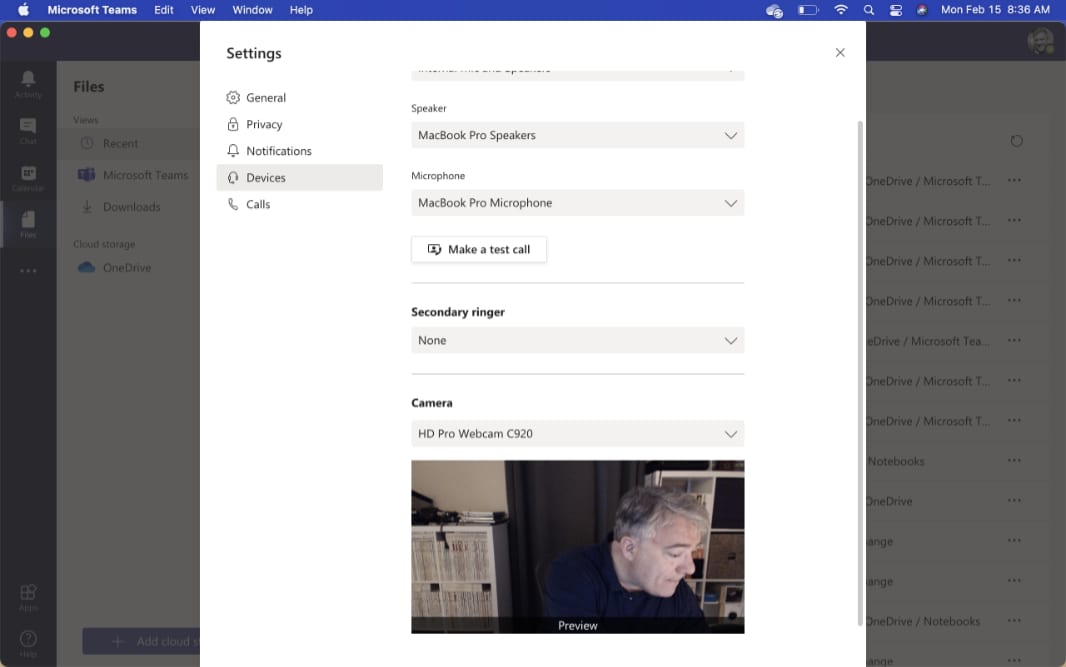Switch to the Privacy settings tab
This screenshot has width=1066, height=667.
point(264,124)
